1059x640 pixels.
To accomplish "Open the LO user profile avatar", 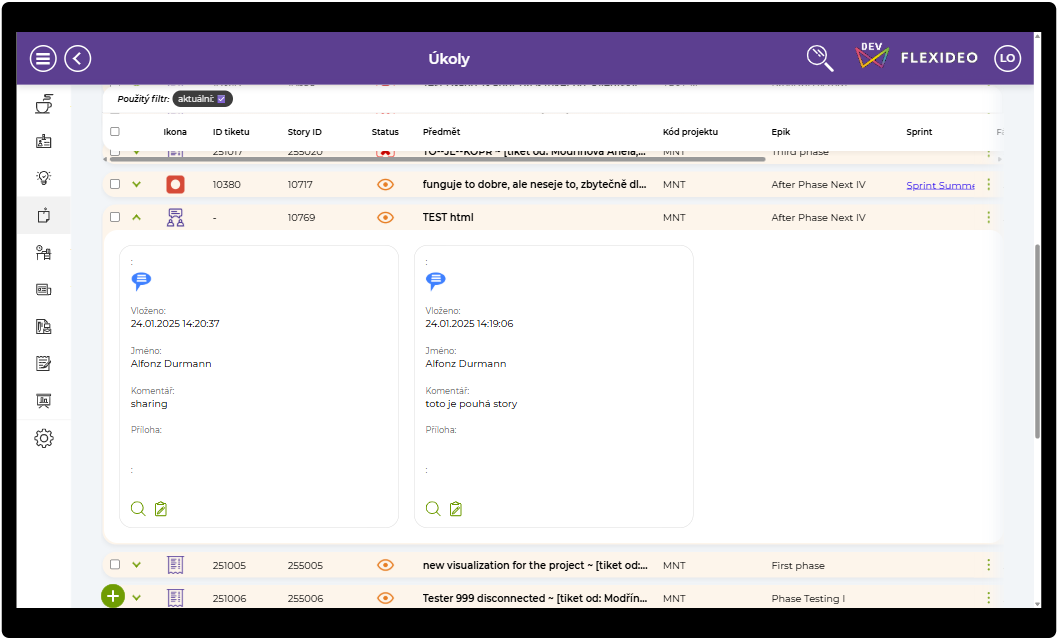I will click(x=1007, y=59).
